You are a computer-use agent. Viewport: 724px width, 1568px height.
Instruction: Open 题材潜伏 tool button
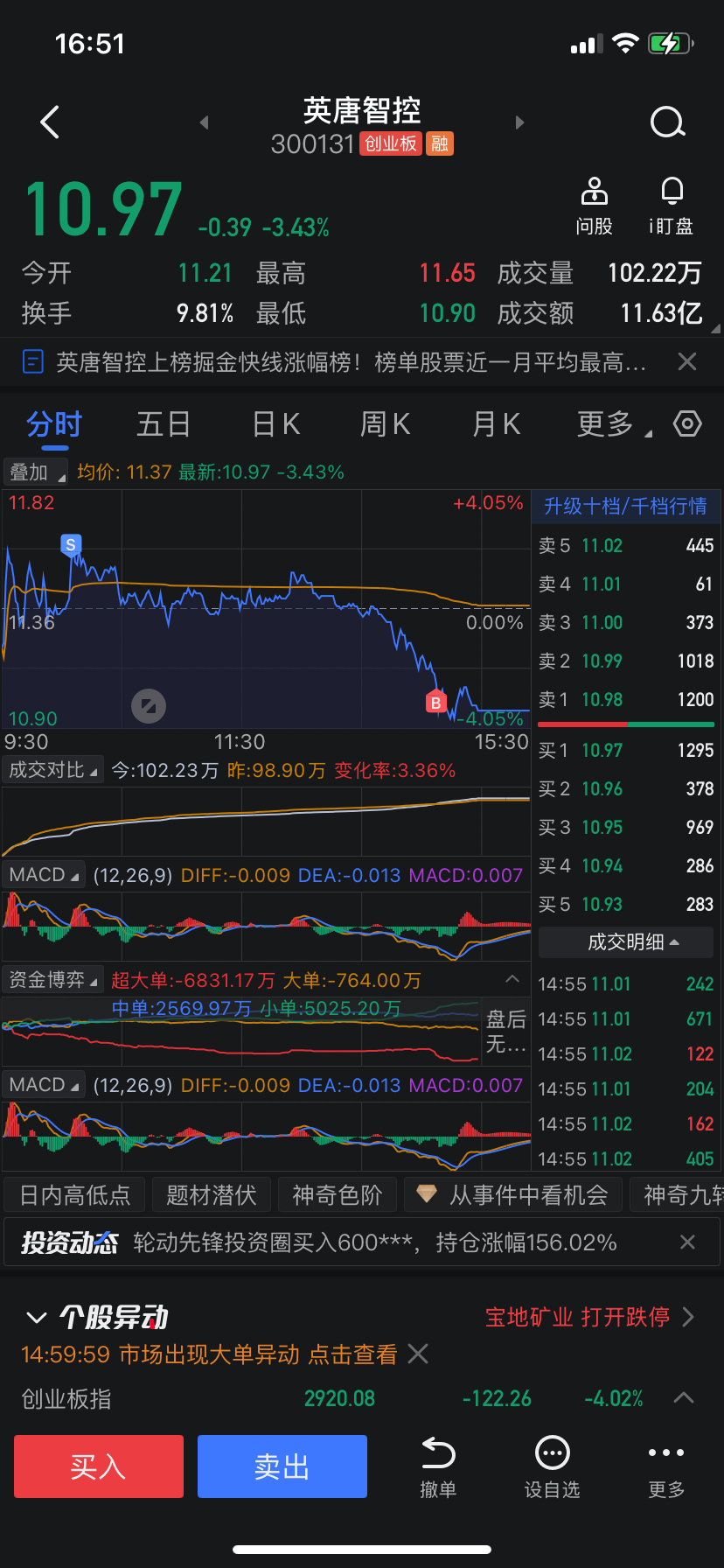click(x=212, y=1194)
